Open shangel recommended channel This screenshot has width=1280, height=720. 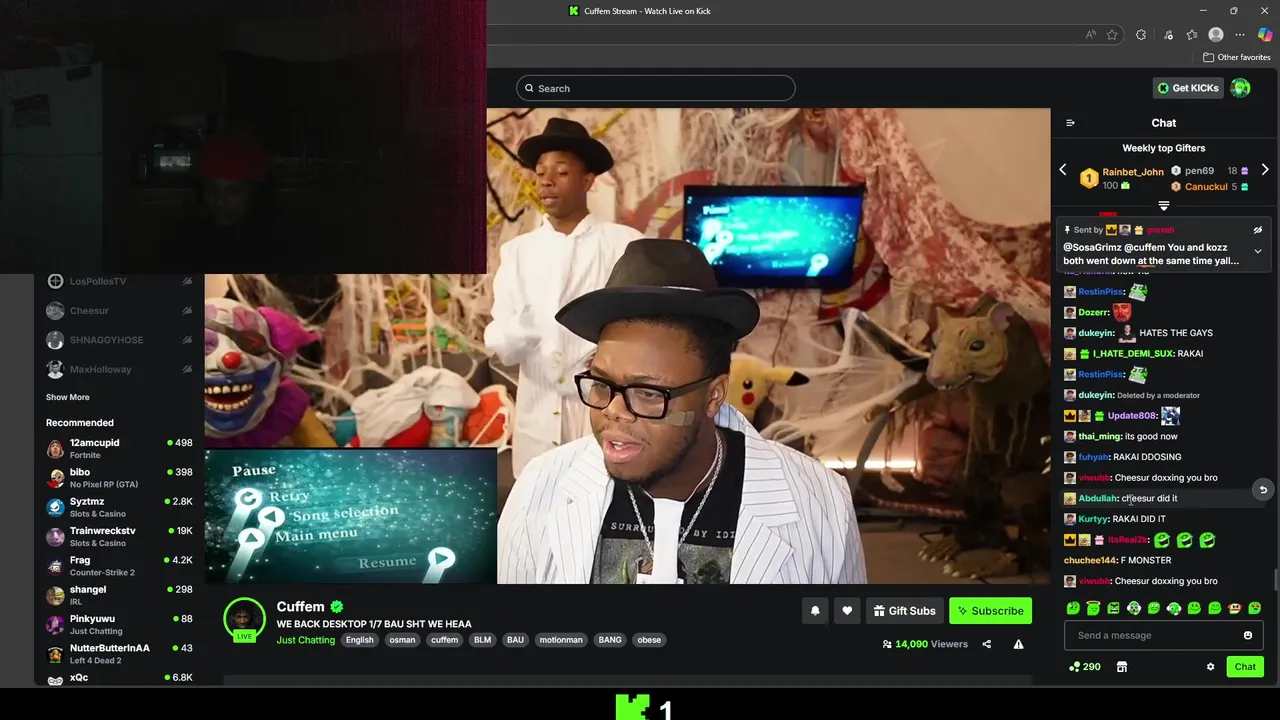click(119, 595)
